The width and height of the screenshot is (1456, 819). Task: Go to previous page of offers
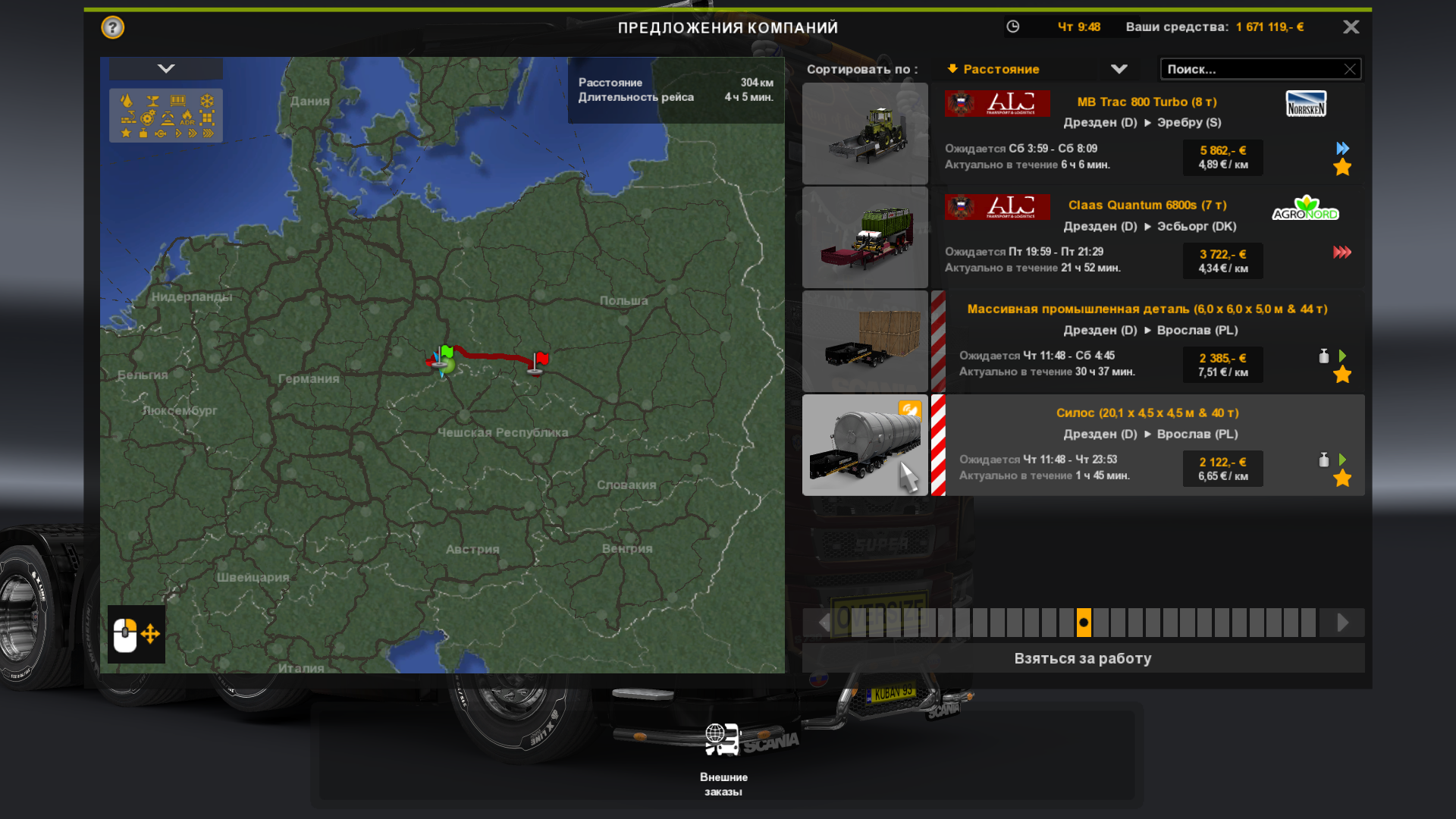click(824, 623)
